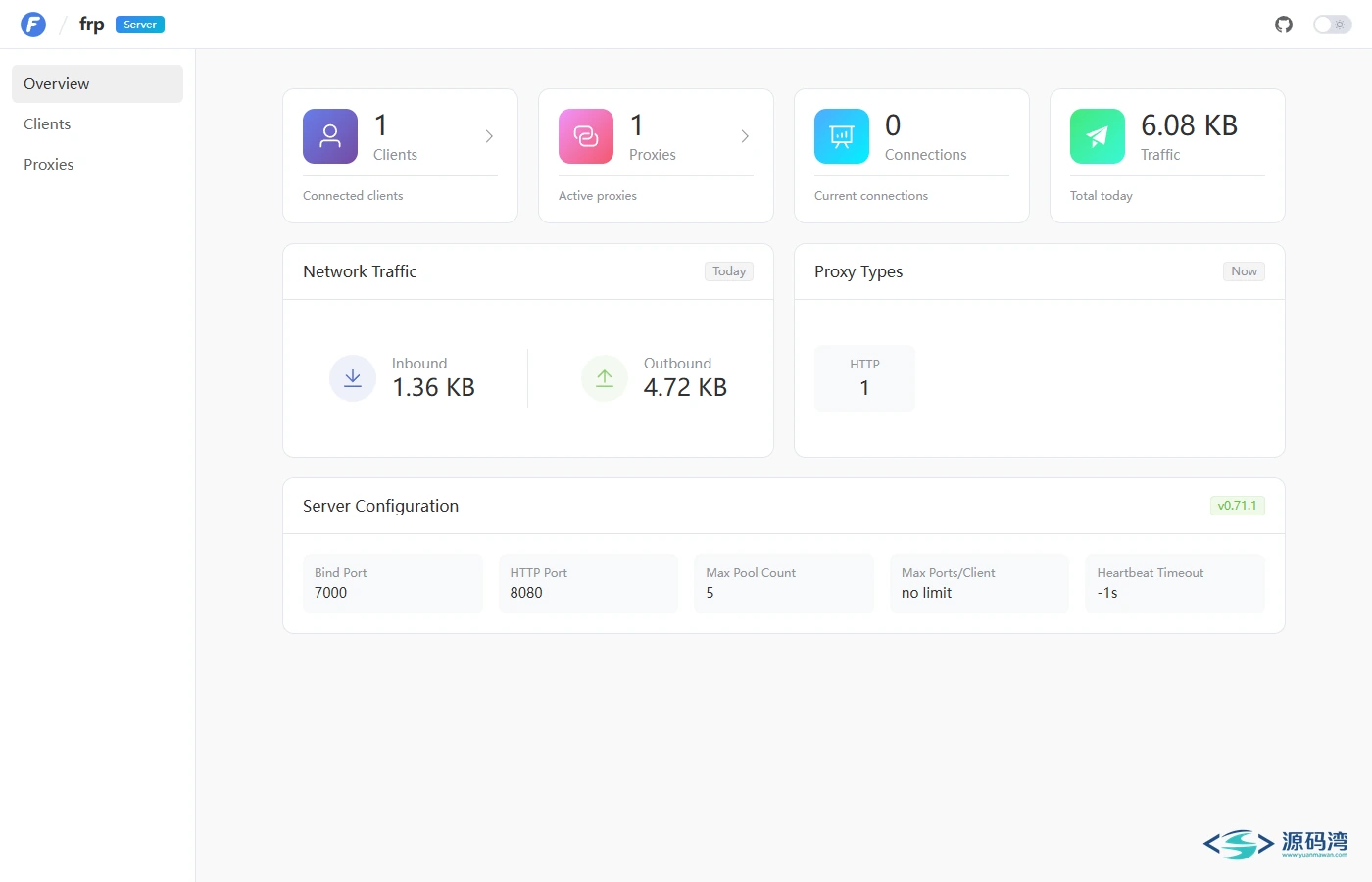Click the Bind Port 7000 value
The height and width of the screenshot is (882, 1372).
pos(331,593)
